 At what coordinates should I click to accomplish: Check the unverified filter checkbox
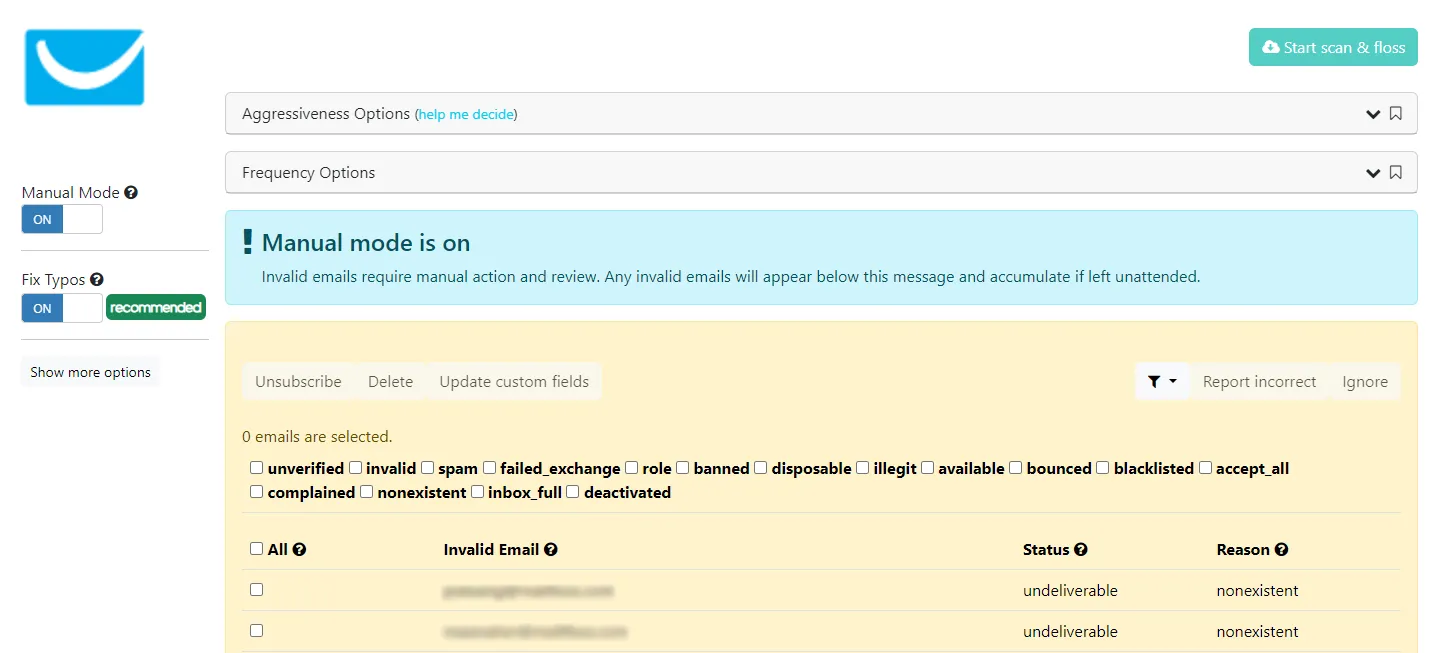coord(257,468)
